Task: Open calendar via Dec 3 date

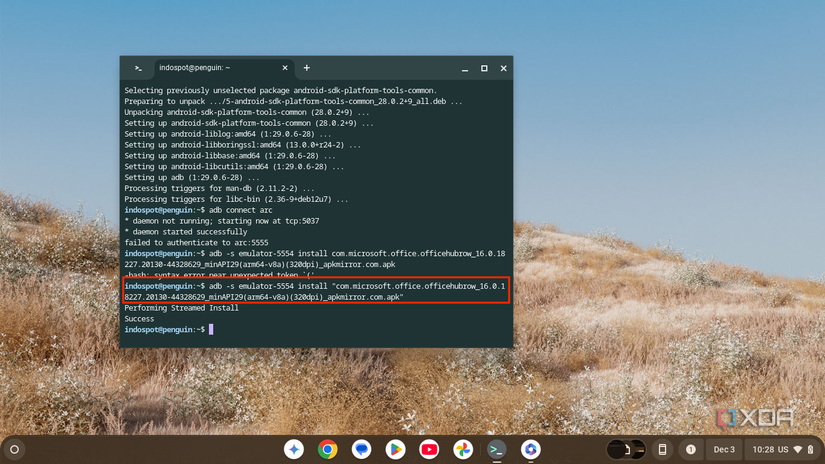Action: click(724, 449)
